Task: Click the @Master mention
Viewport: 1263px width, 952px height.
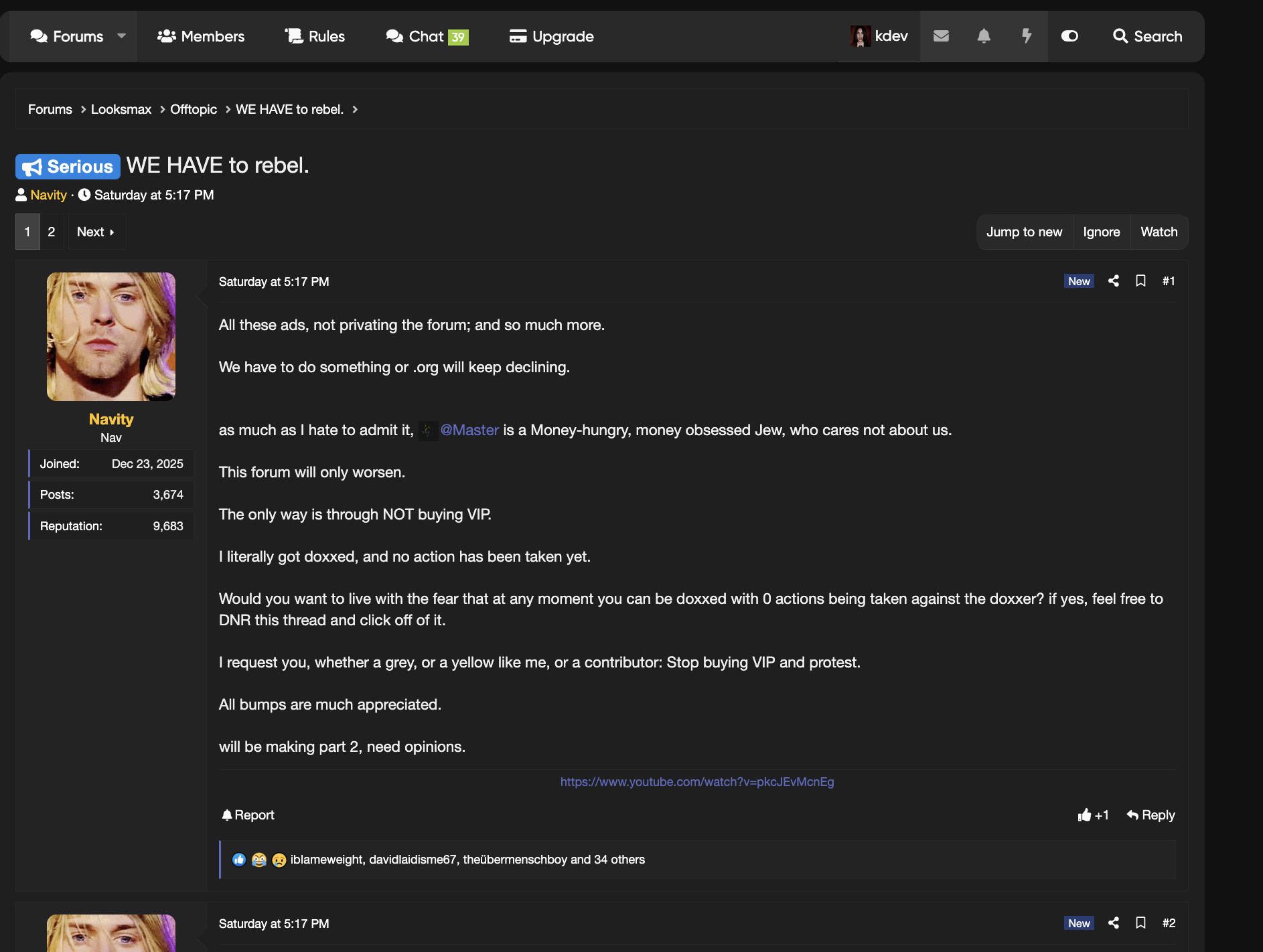Action: coord(469,430)
